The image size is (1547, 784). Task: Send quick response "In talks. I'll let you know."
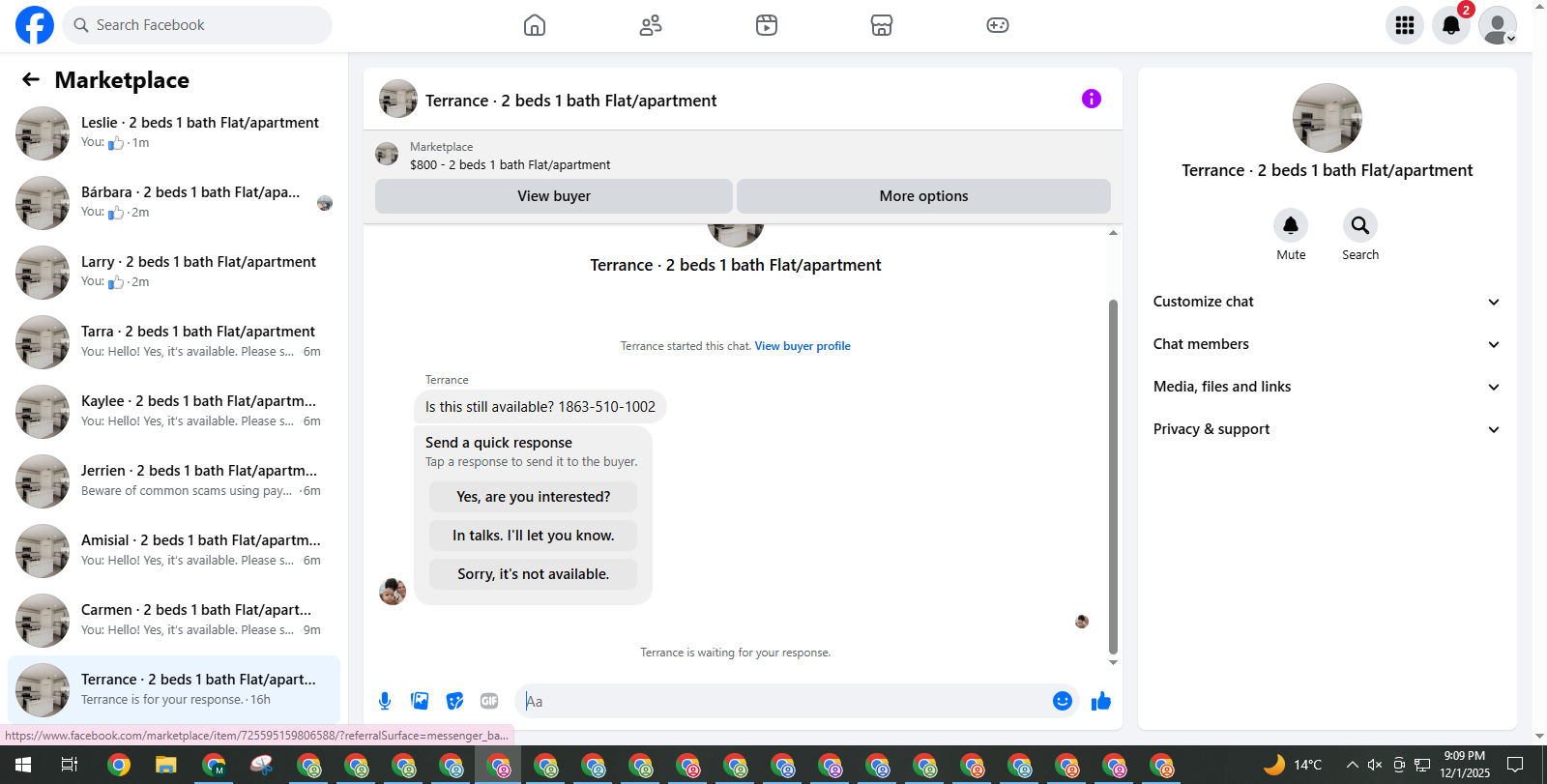click(534, 536)
